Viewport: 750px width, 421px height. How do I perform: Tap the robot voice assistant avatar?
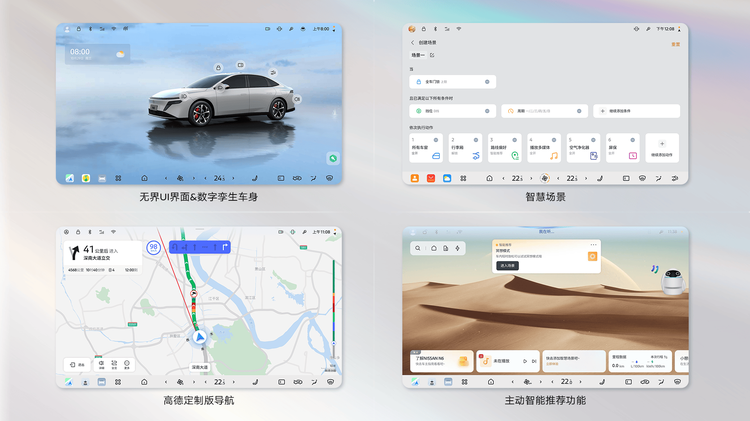pos(672,280)
